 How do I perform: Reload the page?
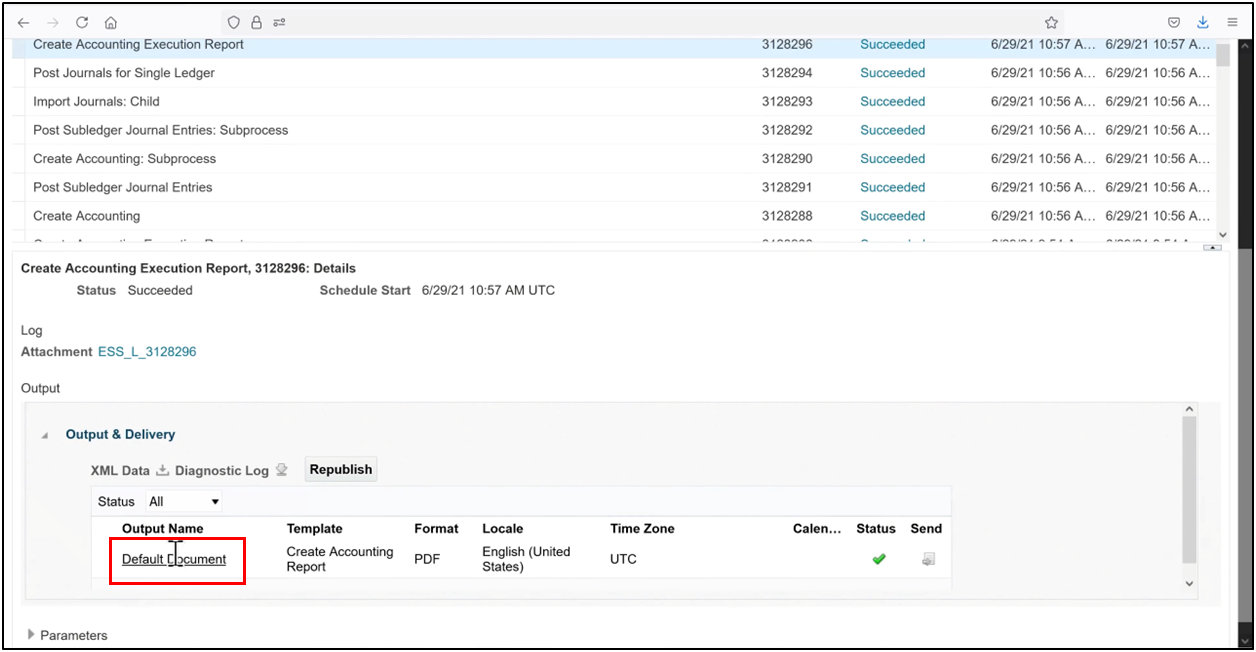81,22
